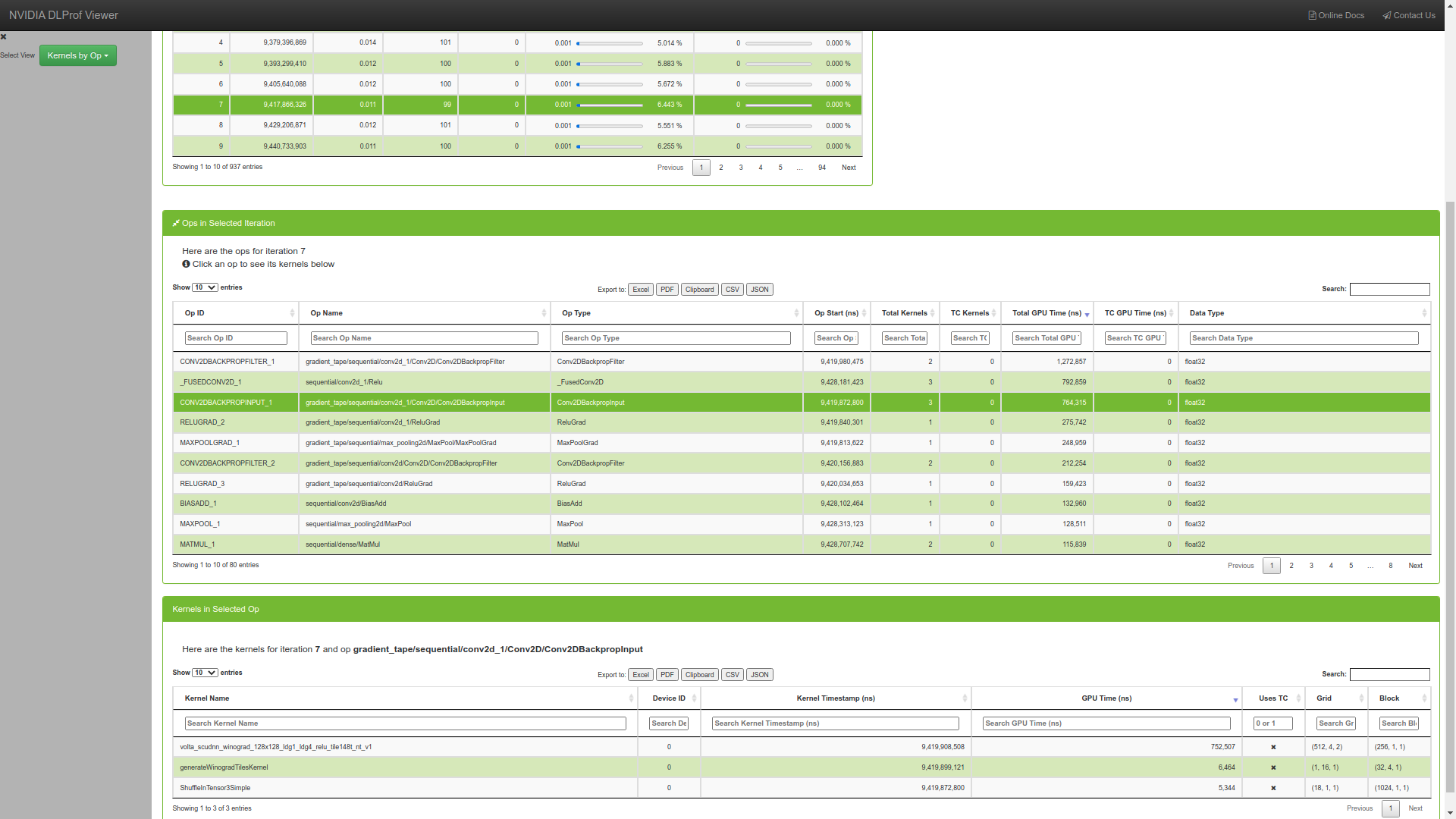Go to page 94 of iterations table
Image resolution: width=1456 pixels, height=819 pixels.
(x=822, y=168)
